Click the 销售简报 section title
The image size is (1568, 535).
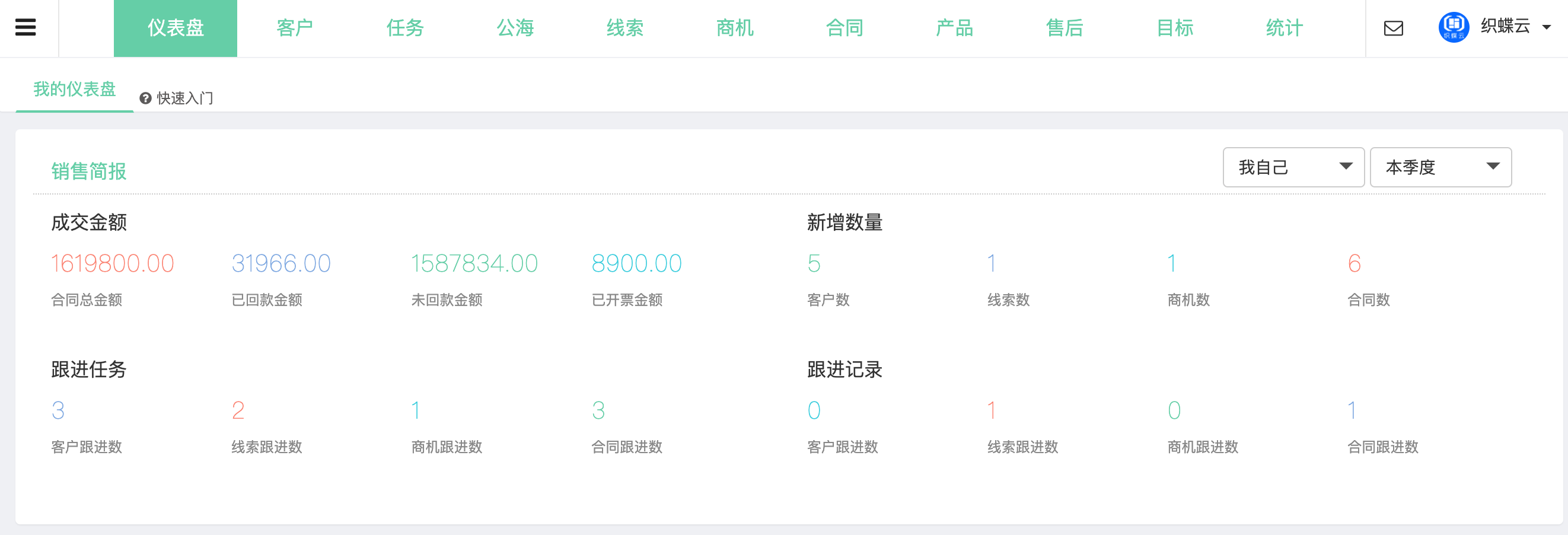point(89,171)
